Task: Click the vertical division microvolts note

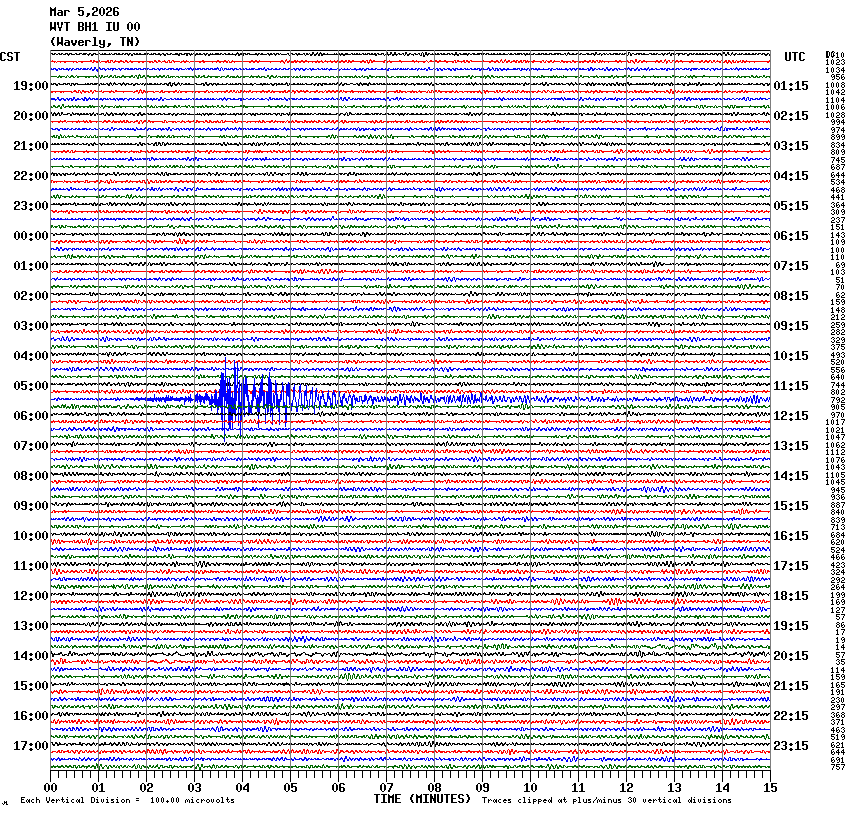Action: click(x=127, y=800)
